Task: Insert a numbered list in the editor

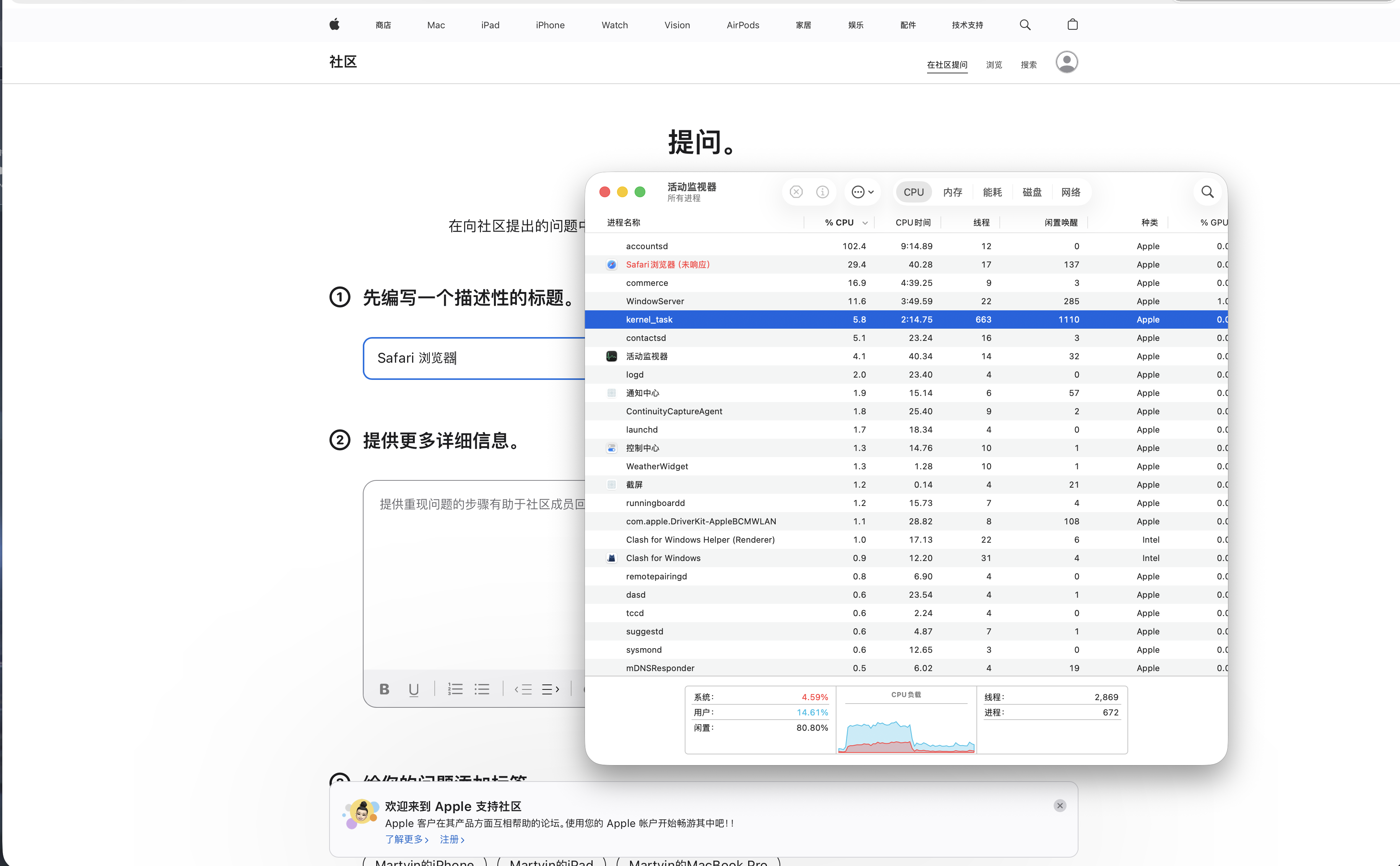Action: coord(455,689)
